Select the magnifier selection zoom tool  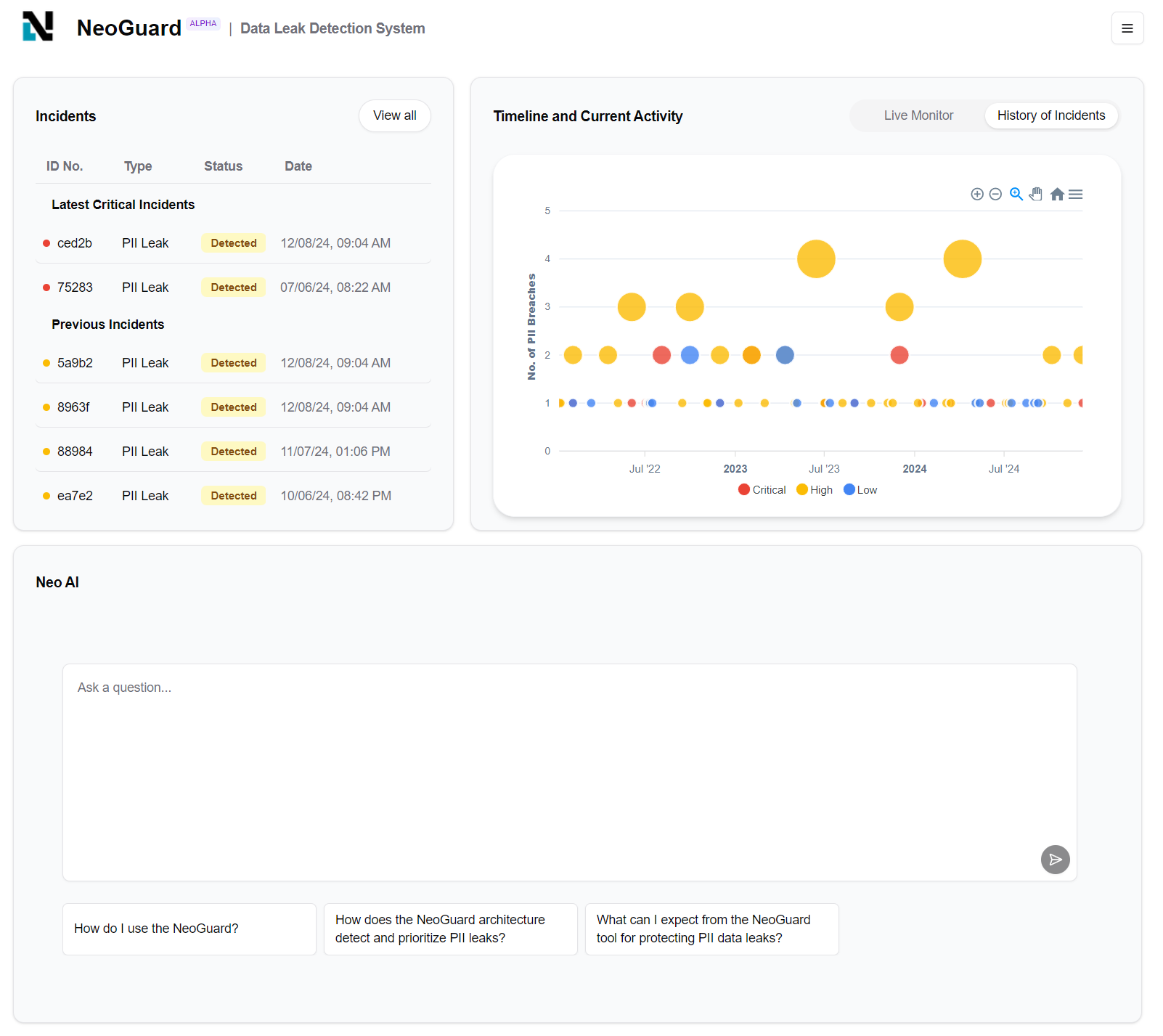[1016, 194]
